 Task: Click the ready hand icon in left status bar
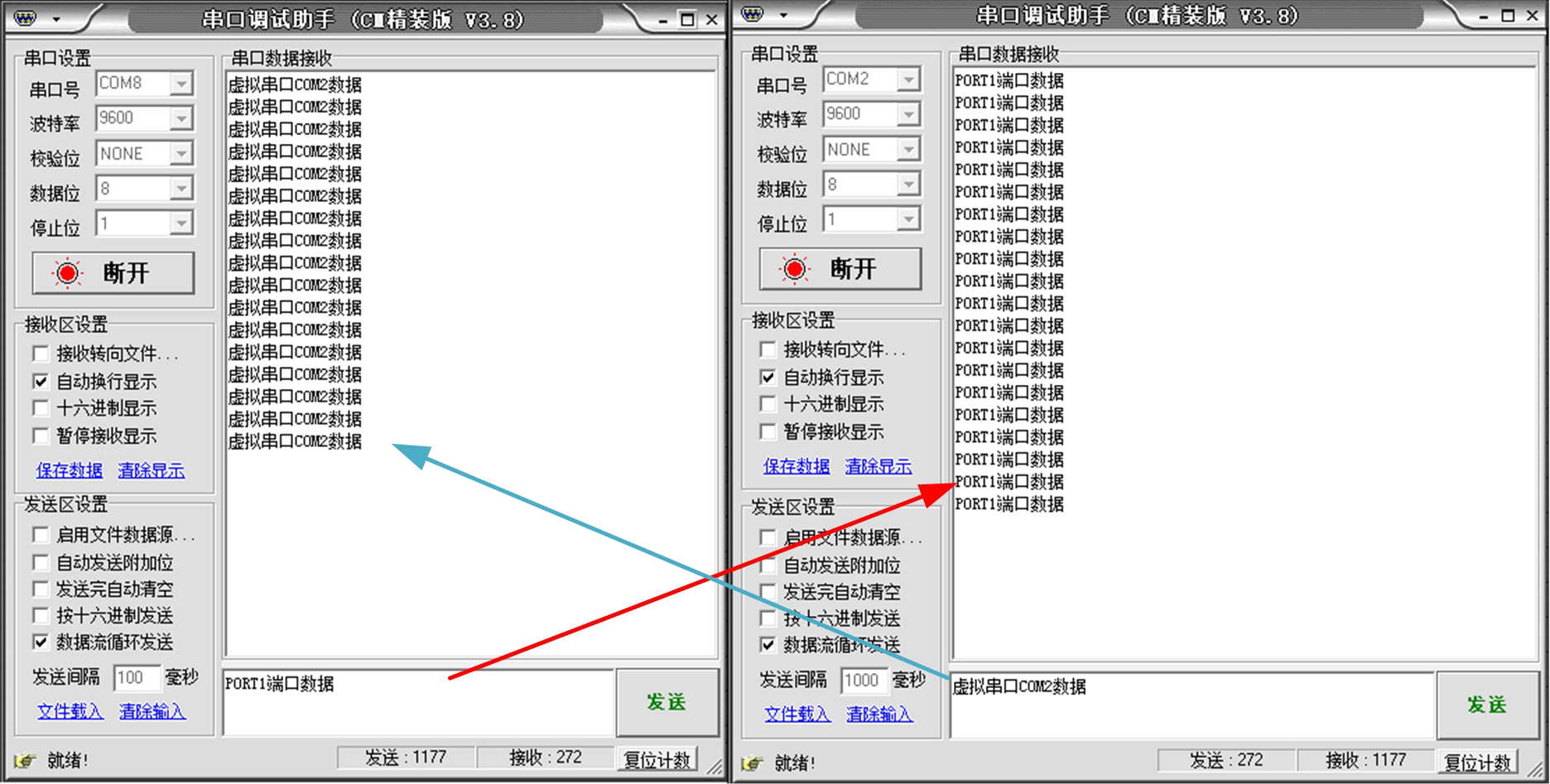[23, 761]
